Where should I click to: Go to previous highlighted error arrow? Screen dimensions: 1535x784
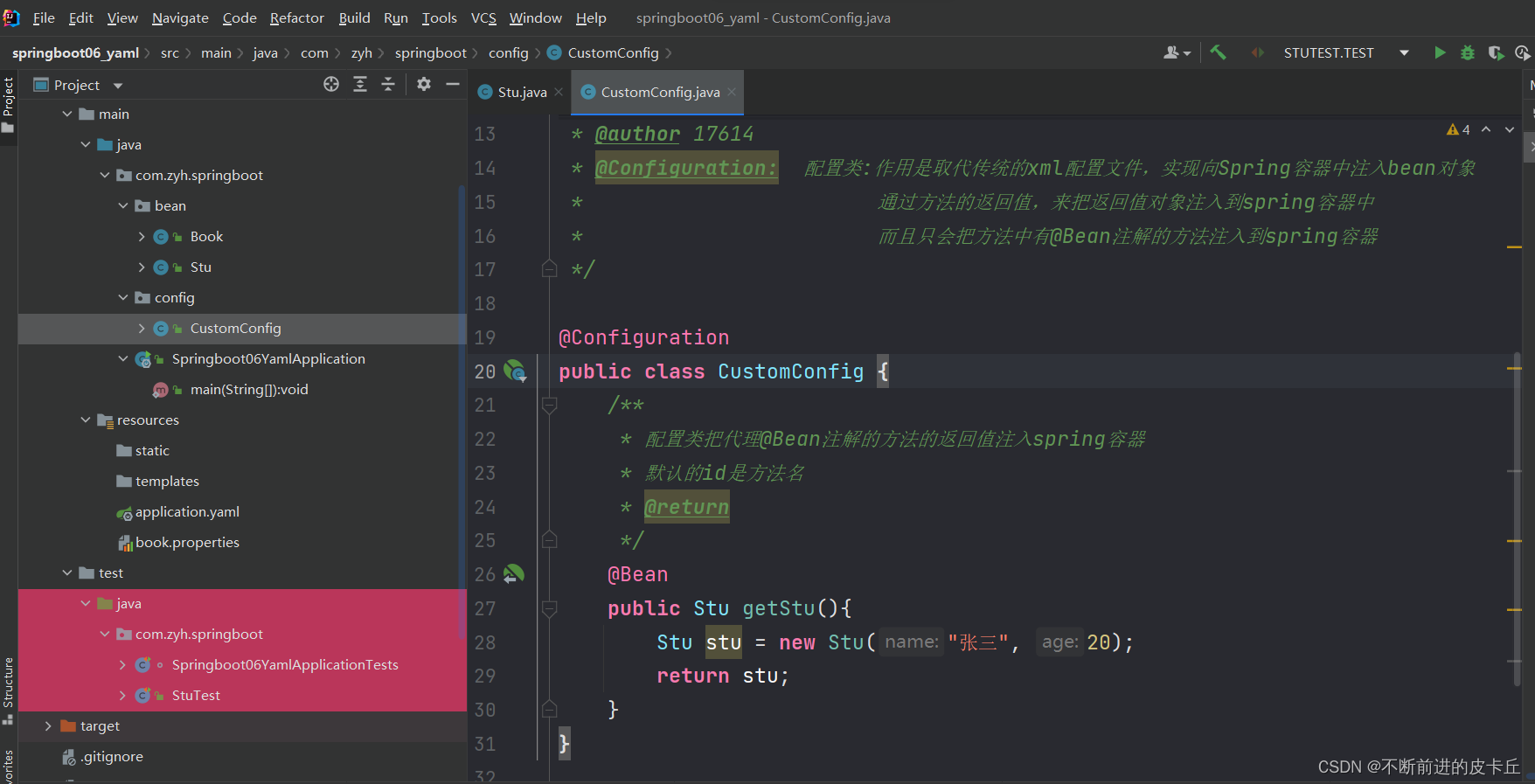tap(1486, 129)
